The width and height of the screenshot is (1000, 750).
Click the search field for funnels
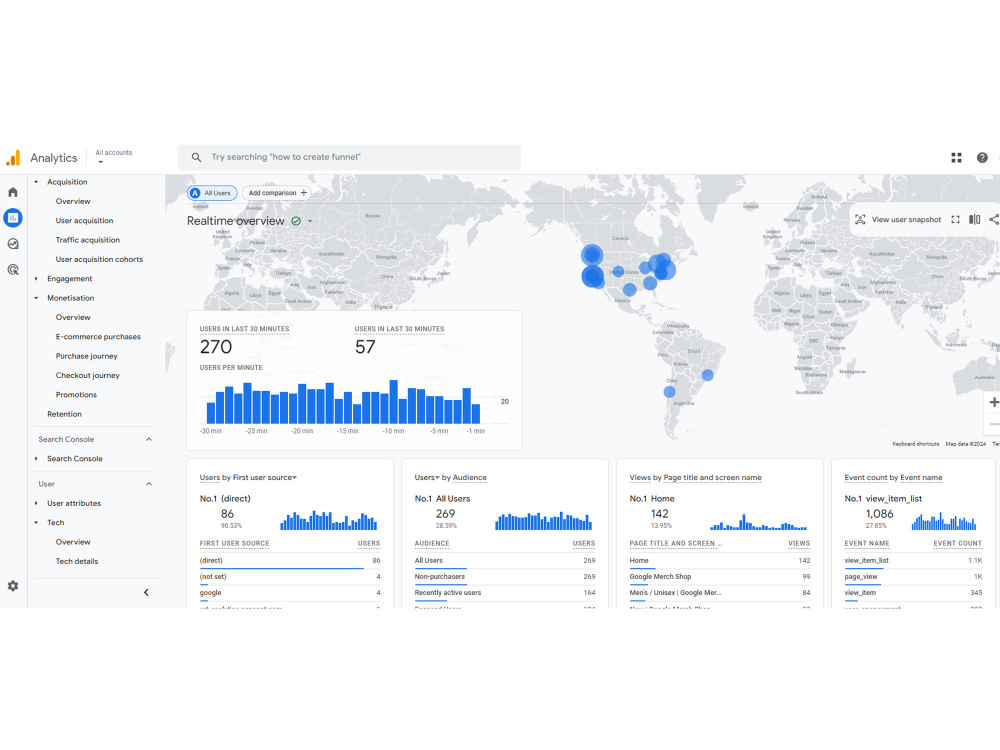click(349, 157)
